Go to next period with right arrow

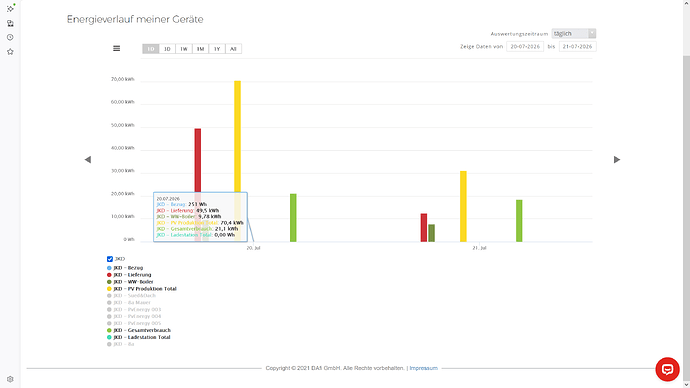(617, 159)
